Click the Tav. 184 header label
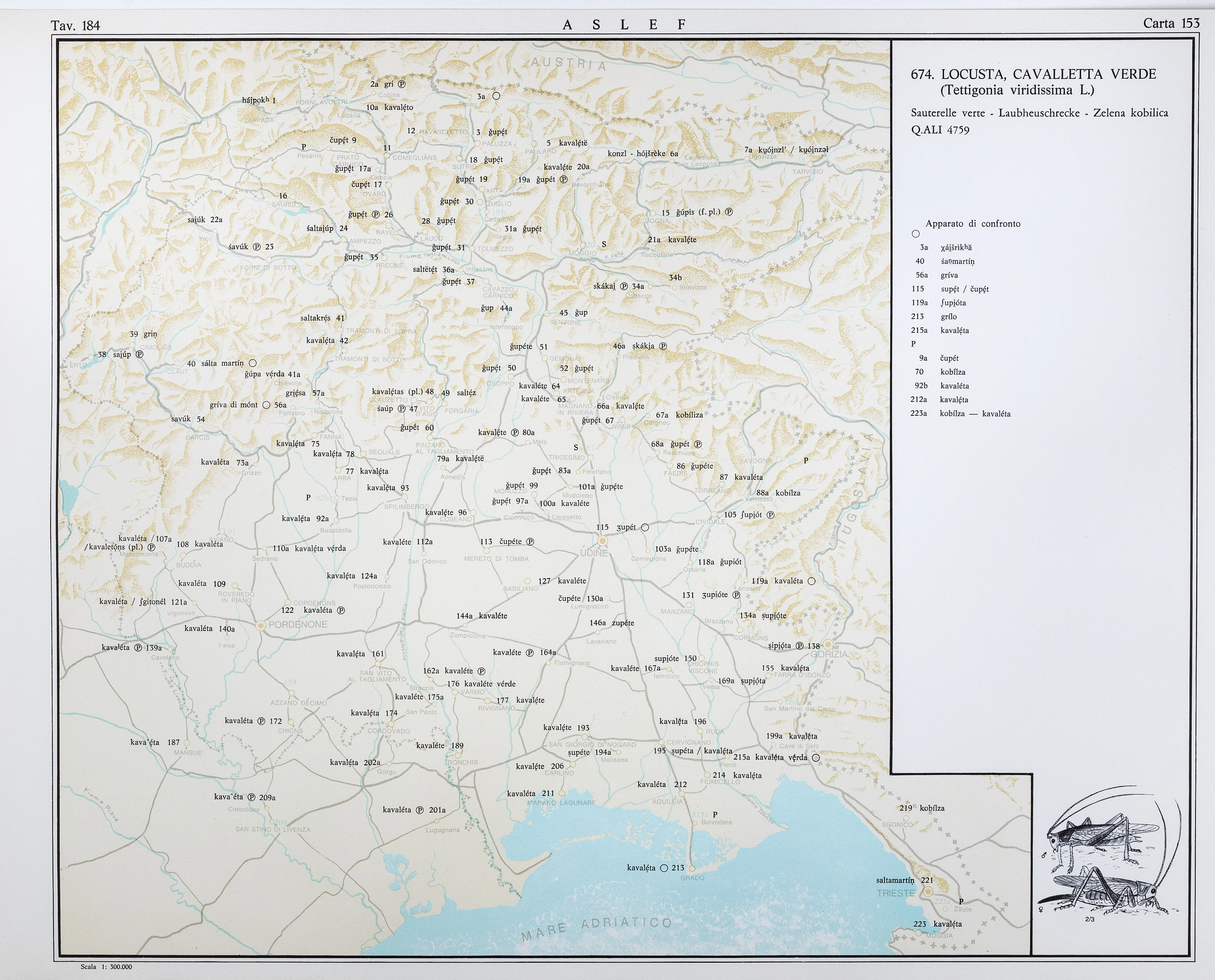Screen dimensions: 1215x980 tap(75, 25)
